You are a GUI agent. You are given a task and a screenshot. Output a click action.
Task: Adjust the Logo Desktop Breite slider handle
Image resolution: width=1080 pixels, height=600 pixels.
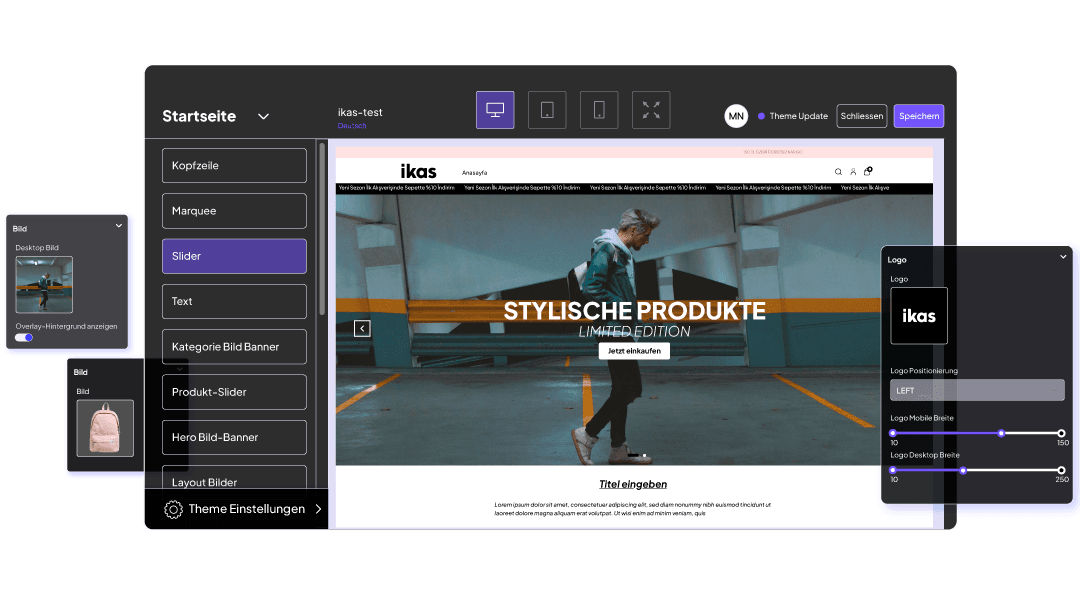pyautogui.click(x=963, y=470)
